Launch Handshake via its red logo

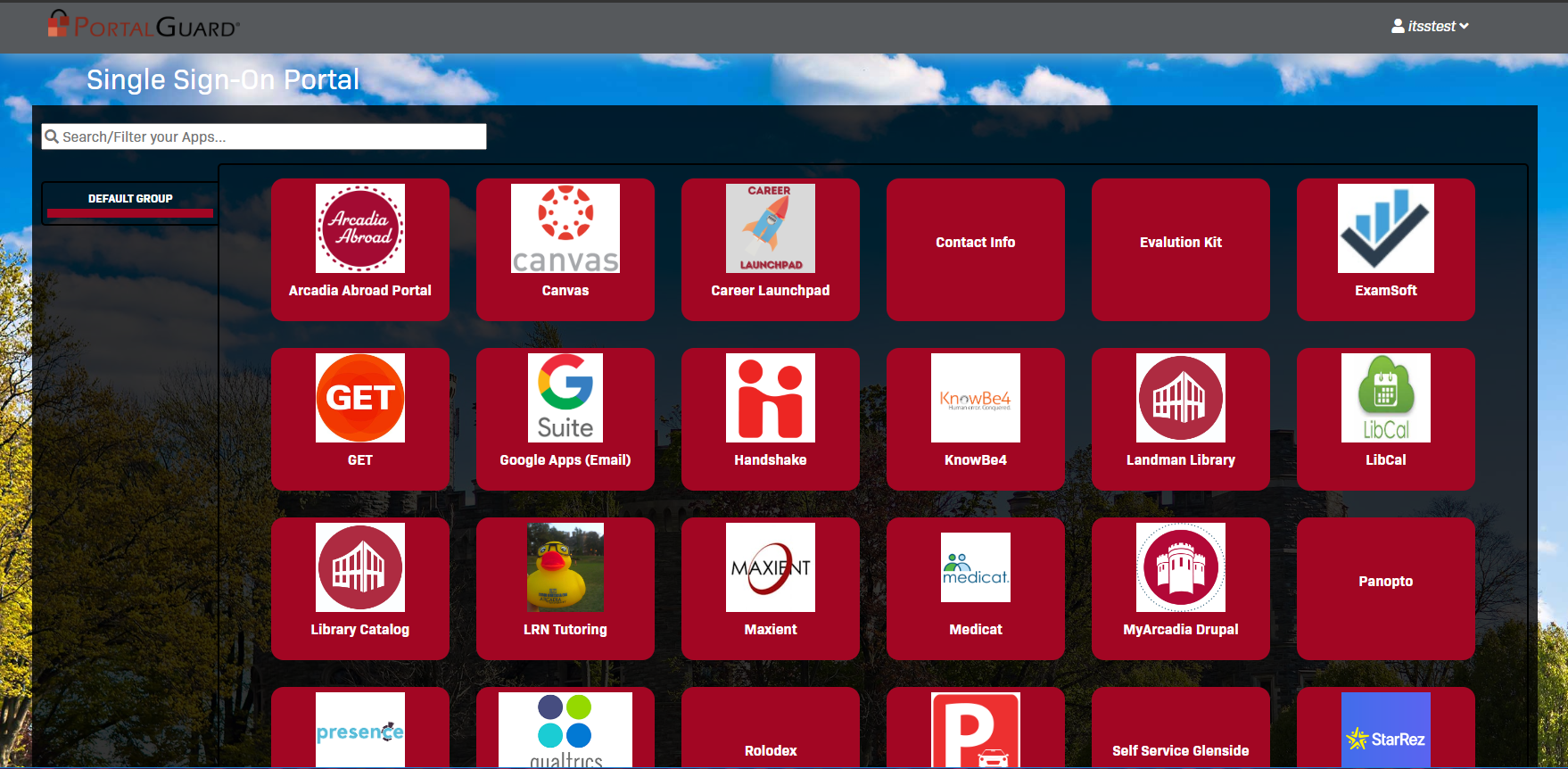(x=771, y=398)
